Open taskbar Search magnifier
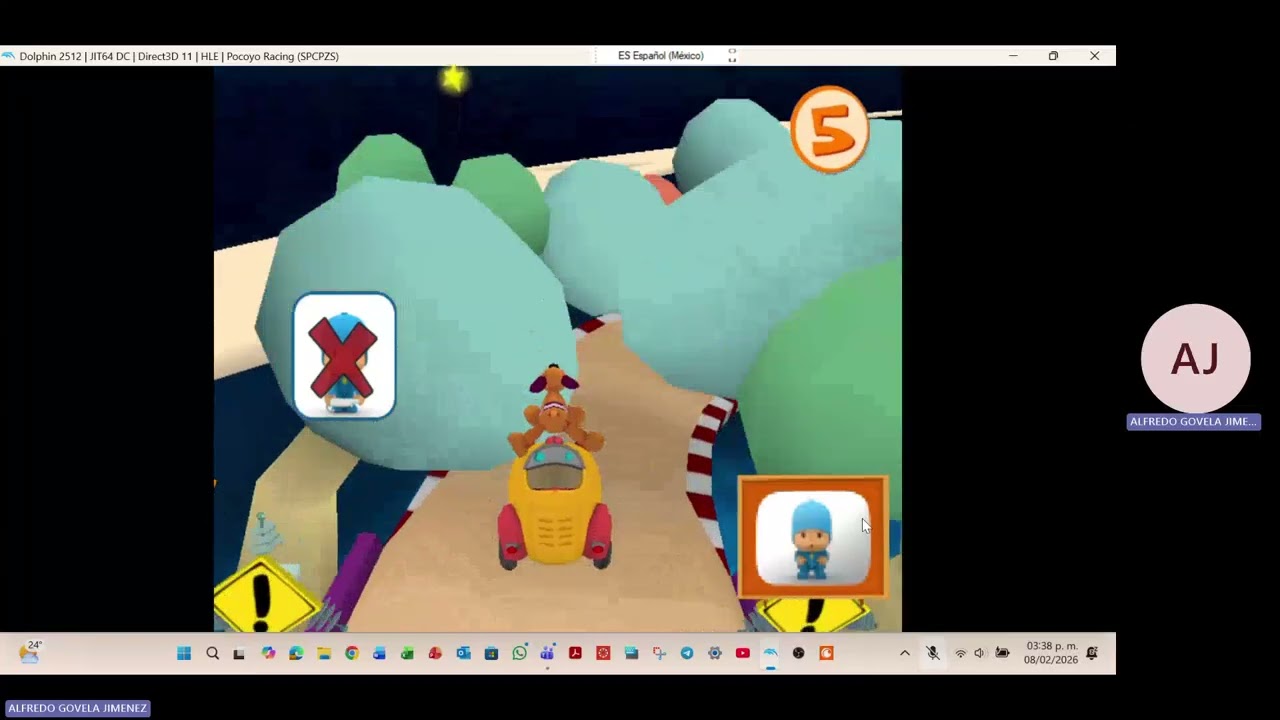Image resolution: width=1280 pixels, height=720 pixels. pos(212,653)
